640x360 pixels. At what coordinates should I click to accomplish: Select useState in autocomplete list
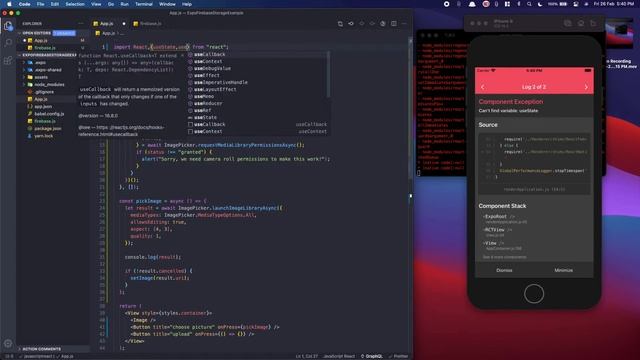(257, 117)
